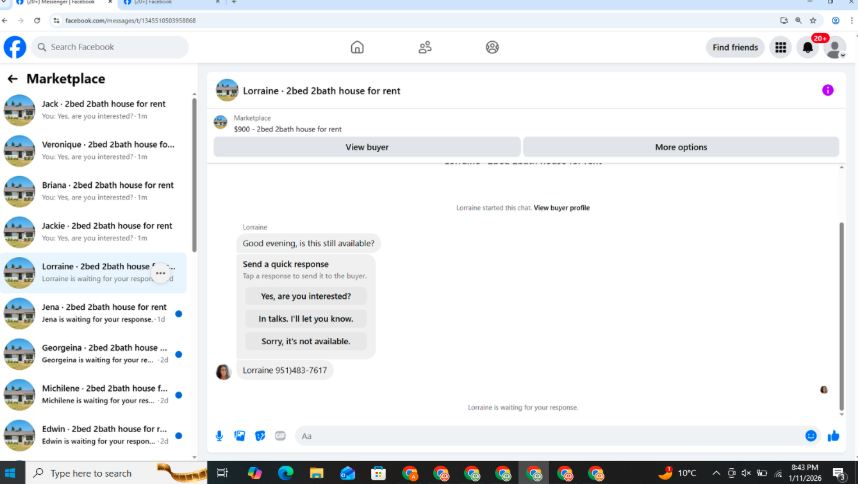The image size is (858, 484).
Task: Click the chat messages scrollbar
Action: pos(841,316)
